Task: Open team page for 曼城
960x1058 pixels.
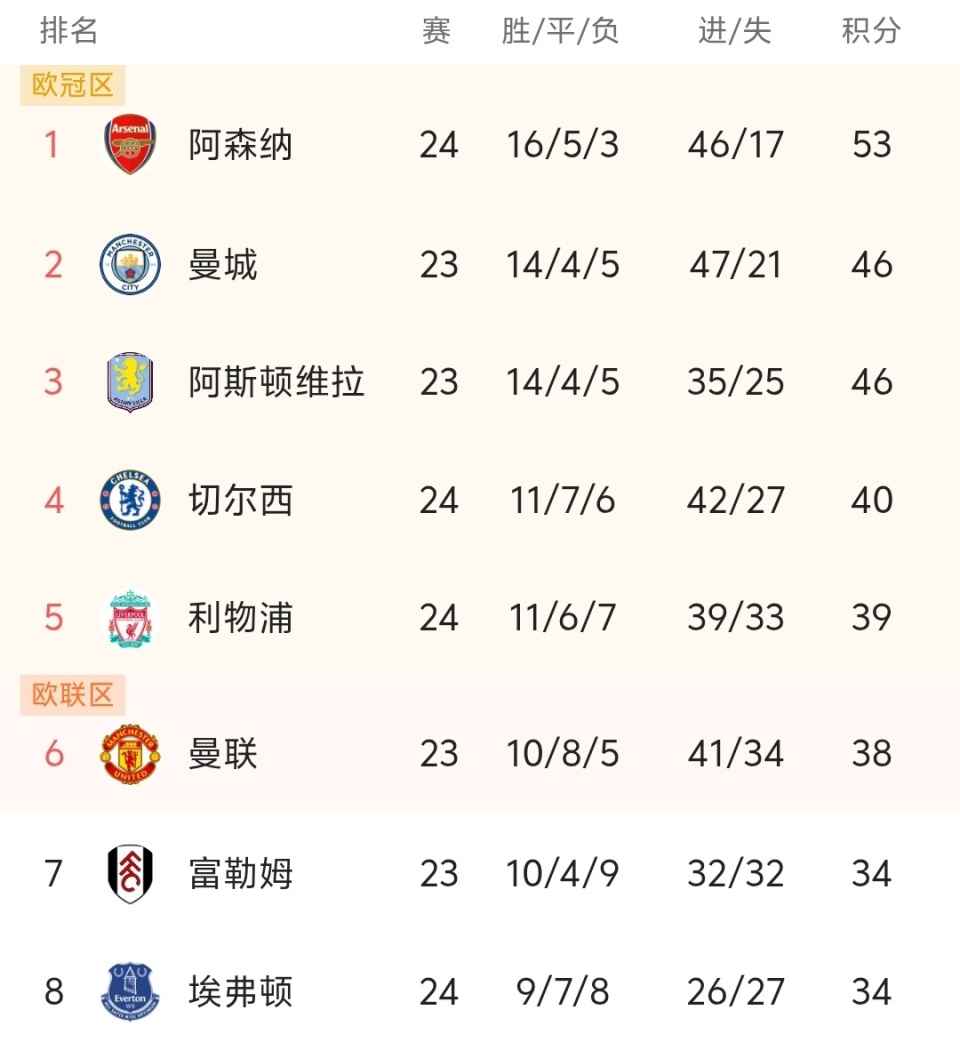Action: pyautogui.click(x=223, y=265)
